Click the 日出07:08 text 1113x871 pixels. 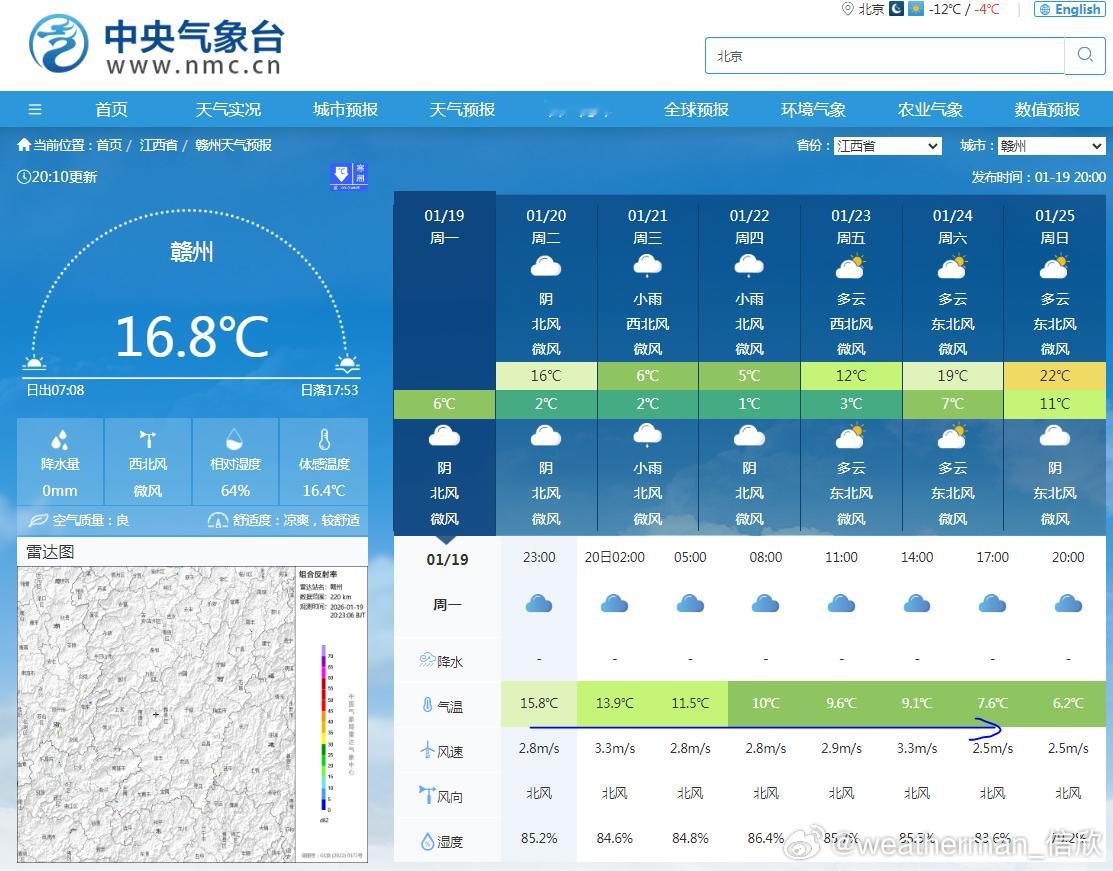pyautogui.click(x=55, y=390)
